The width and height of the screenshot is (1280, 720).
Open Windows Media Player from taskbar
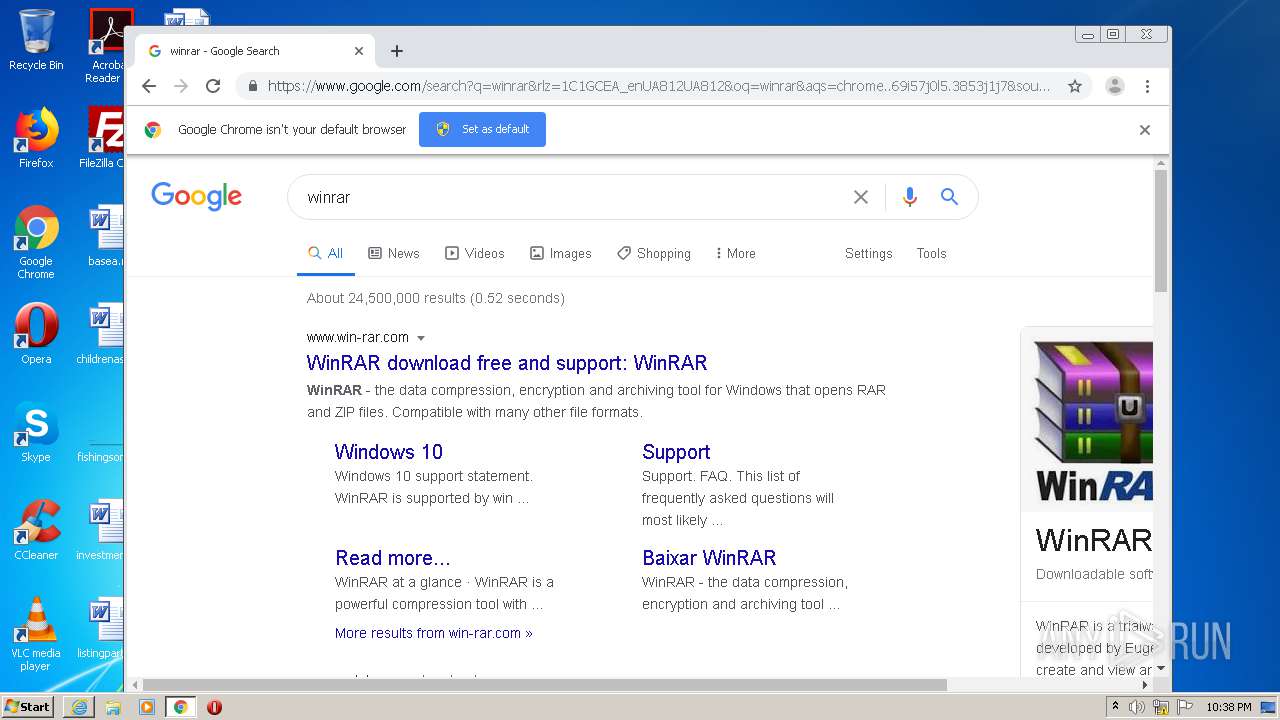tap(147, 707)
